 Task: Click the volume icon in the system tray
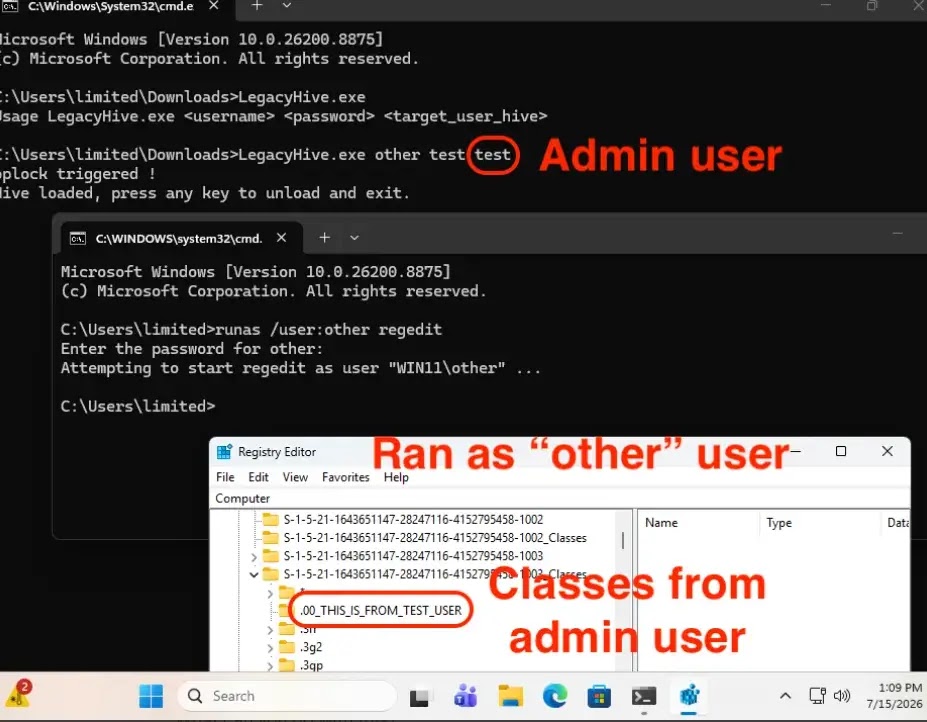[x=841, y=696]
